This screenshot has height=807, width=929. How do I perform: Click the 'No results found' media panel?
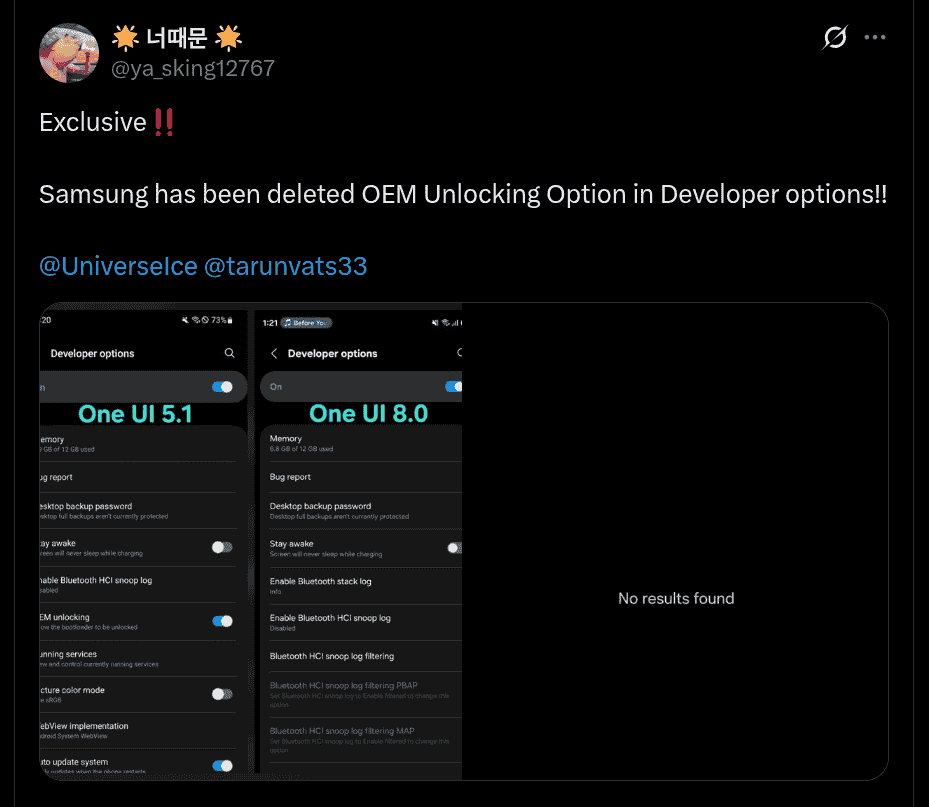(675, 598)
